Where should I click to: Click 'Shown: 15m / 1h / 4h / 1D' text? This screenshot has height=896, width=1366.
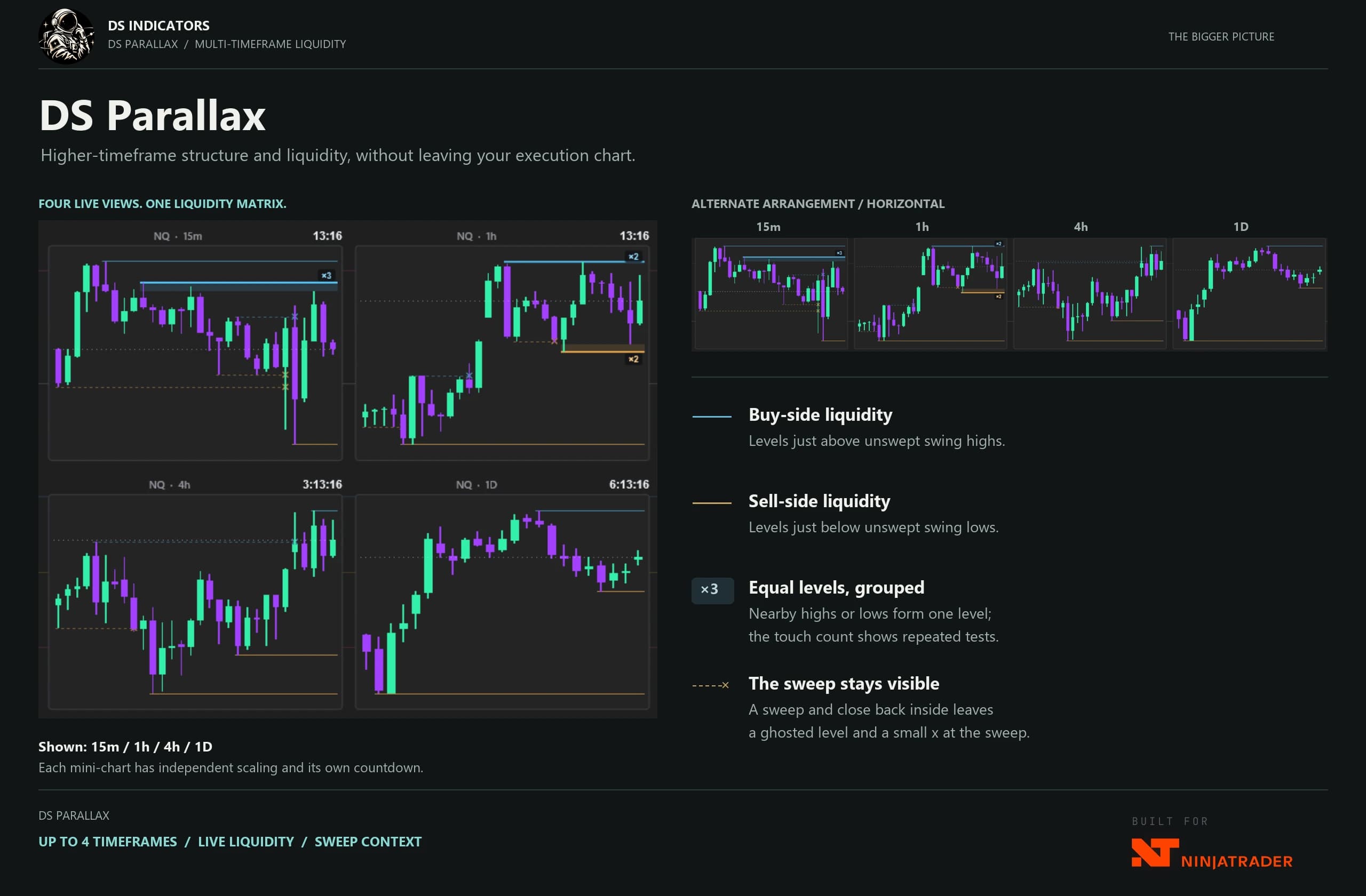click(125, 746)
